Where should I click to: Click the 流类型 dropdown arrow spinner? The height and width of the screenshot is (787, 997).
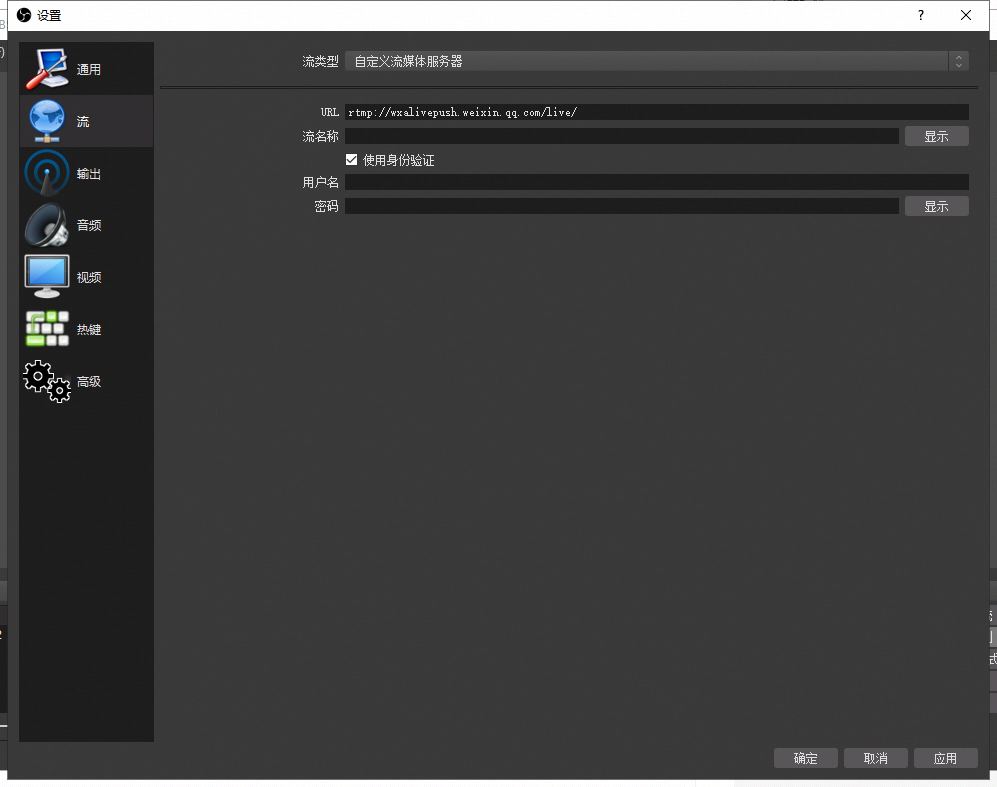[x=959, y=61]
